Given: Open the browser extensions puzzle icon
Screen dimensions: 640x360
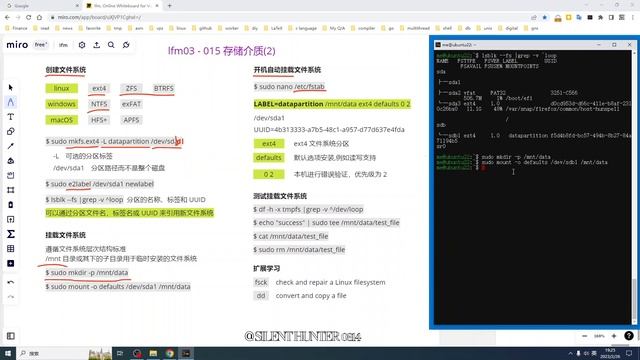Looking at the screenshot, I should [600, 18].
